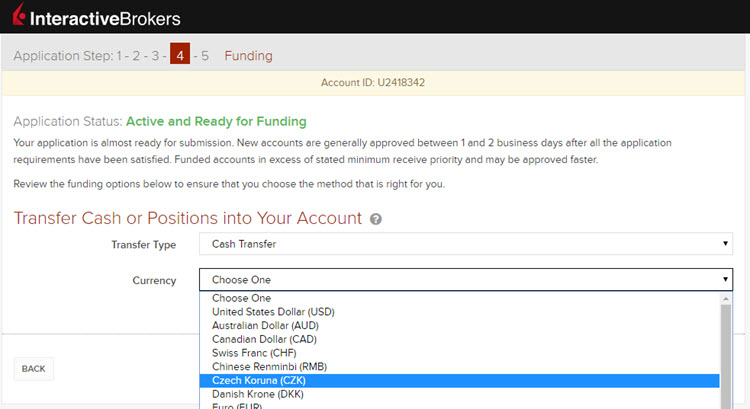Select Swiss Franc (CHF) option

pos(460,353)
